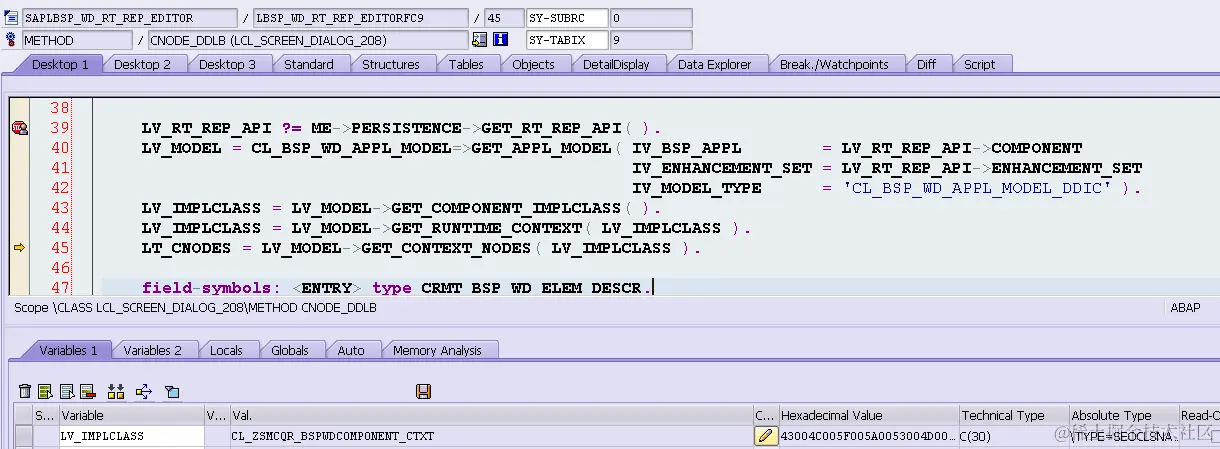This screenshot has height=449, width=1220.
Task: Switch to the Desktop 1 tab
Action: [60, 64]
